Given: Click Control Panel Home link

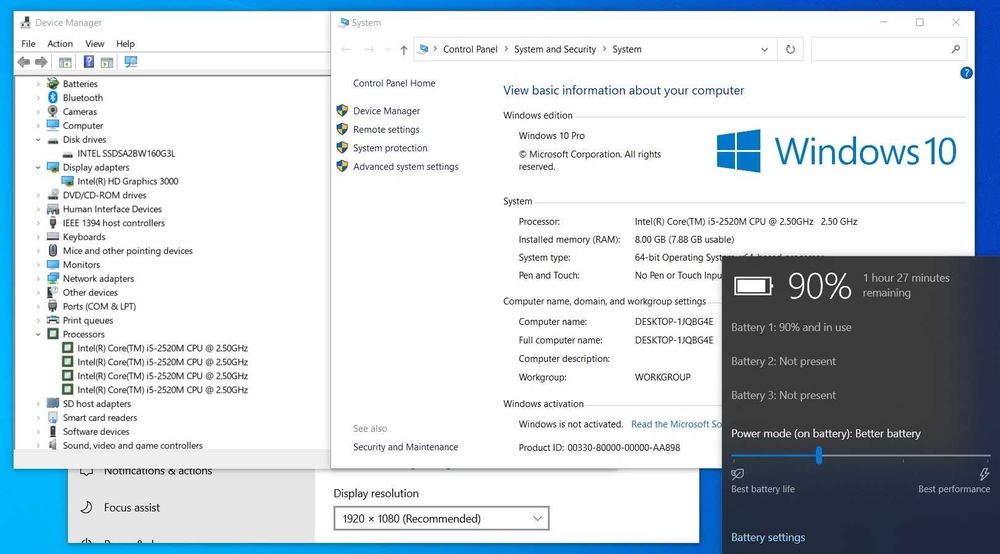Looking at the screenshot, I should click(x=394, y=83).
